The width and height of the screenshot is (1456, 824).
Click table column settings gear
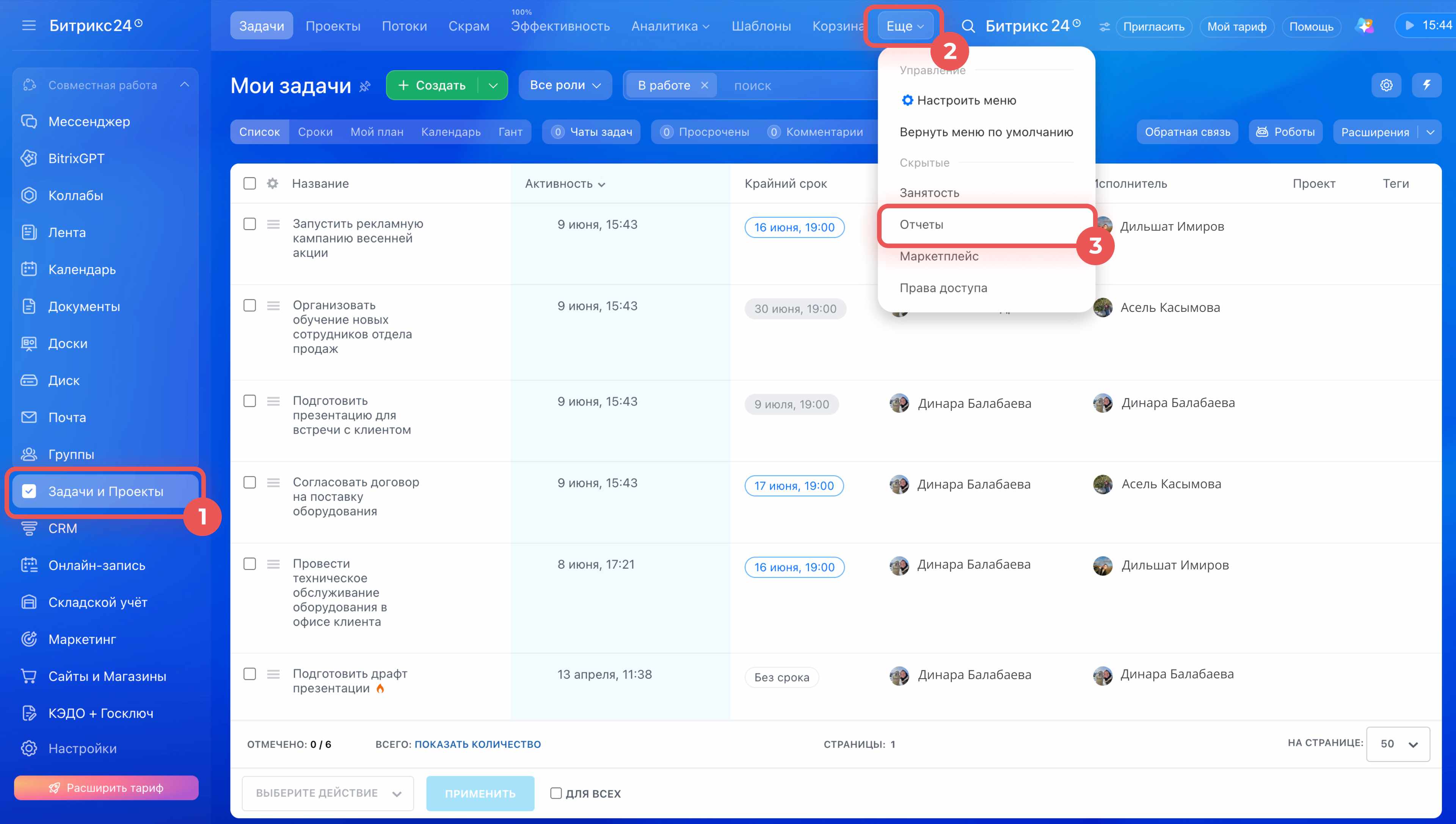point(273,183)
